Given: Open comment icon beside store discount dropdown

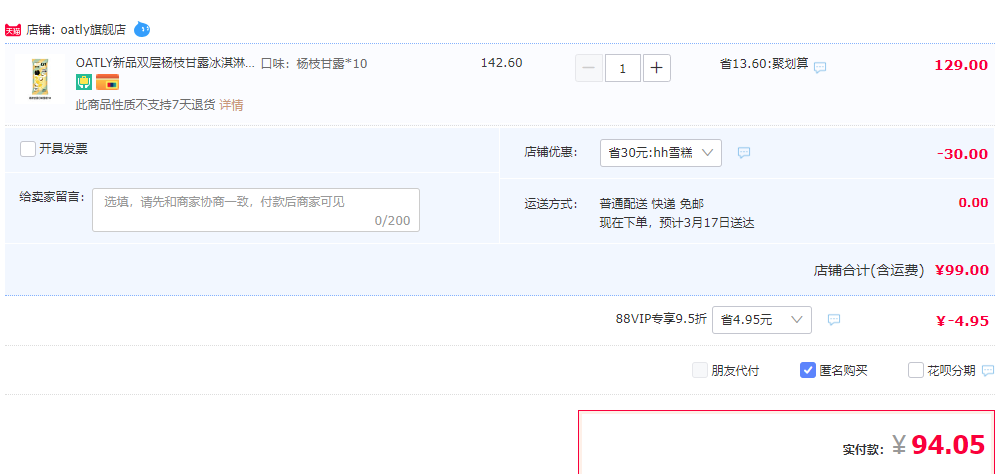Looking at the screenshot, I should coord(744,152).
